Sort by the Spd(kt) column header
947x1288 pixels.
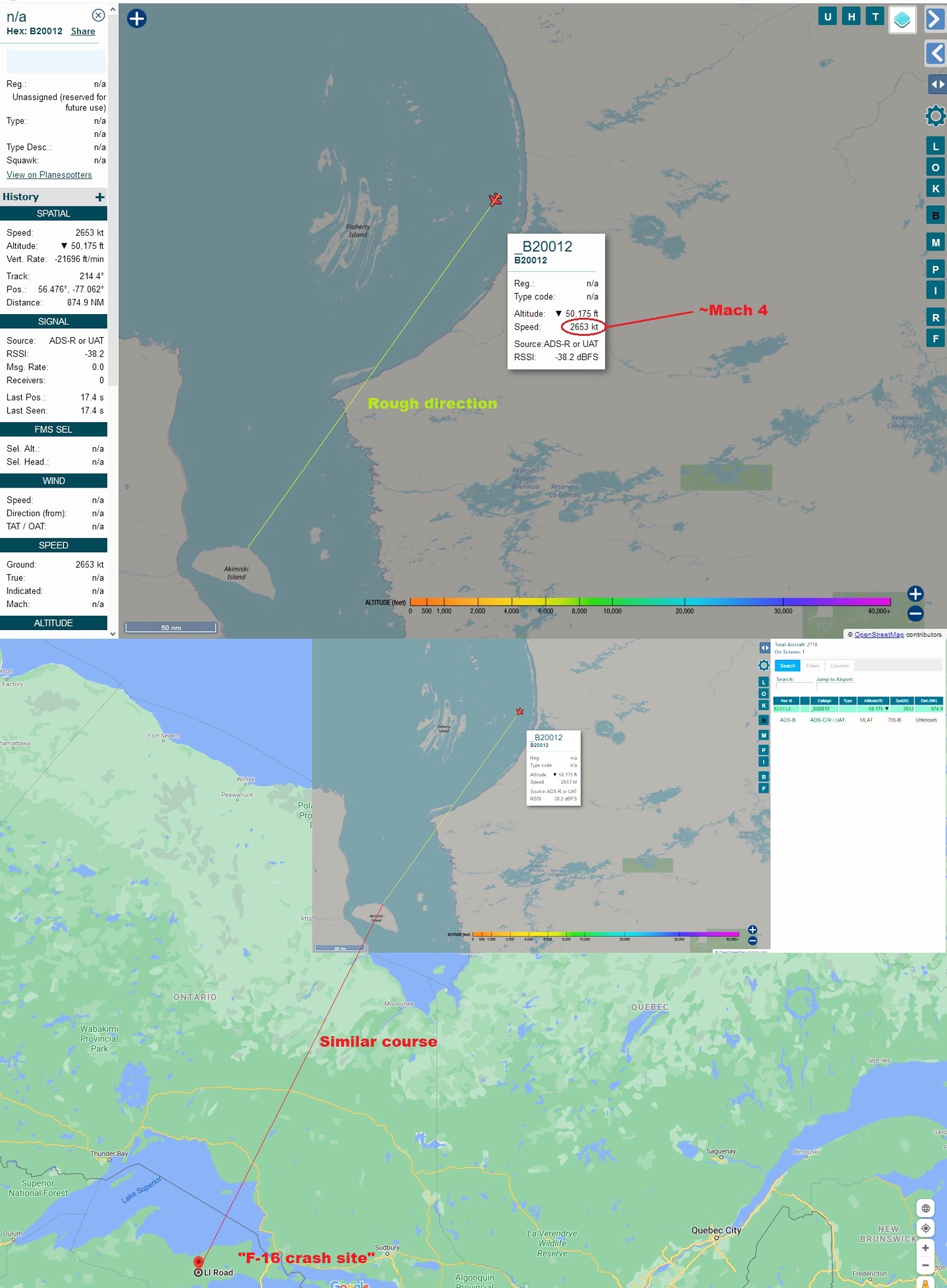[902, 701]
